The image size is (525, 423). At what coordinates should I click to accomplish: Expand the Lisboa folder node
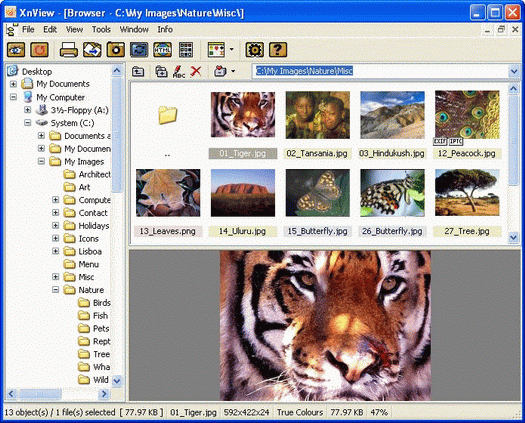click(56, 251)
